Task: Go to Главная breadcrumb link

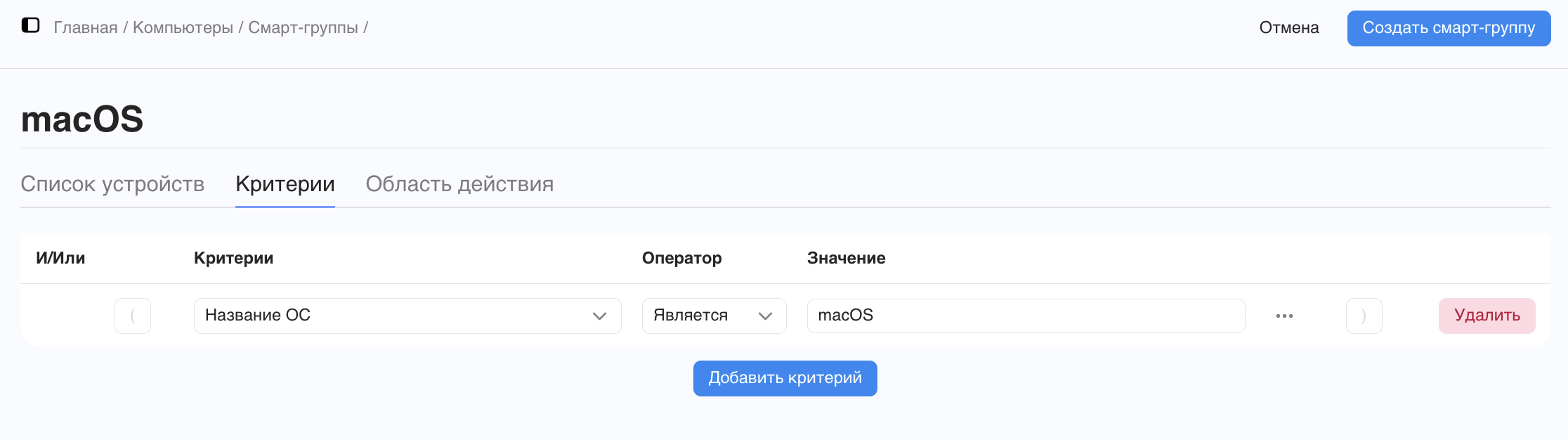Action: (x=86, y=28)
